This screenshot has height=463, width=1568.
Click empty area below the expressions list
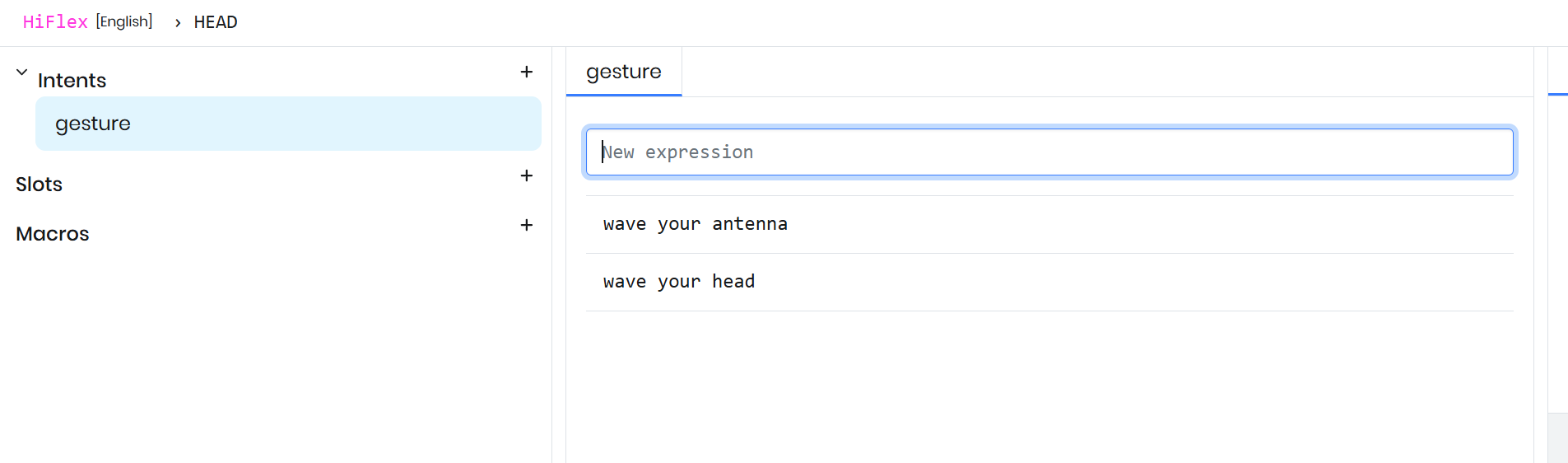click(x=1049, y=387)
